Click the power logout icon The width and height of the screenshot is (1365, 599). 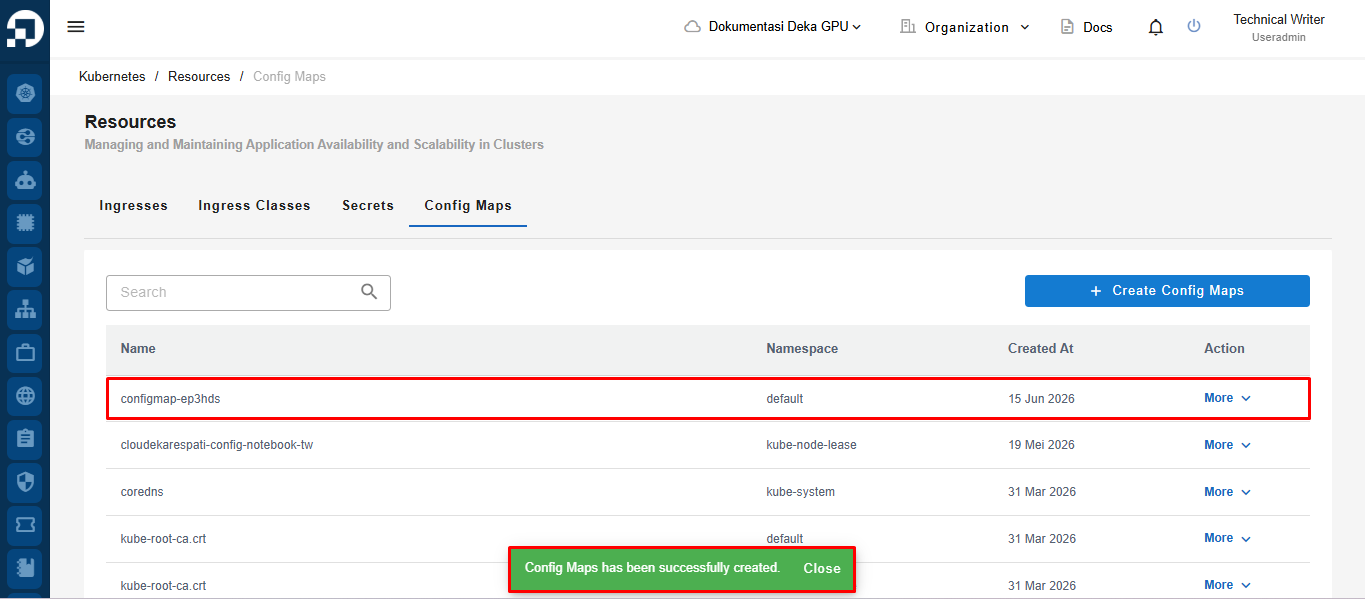[1194, 26]
